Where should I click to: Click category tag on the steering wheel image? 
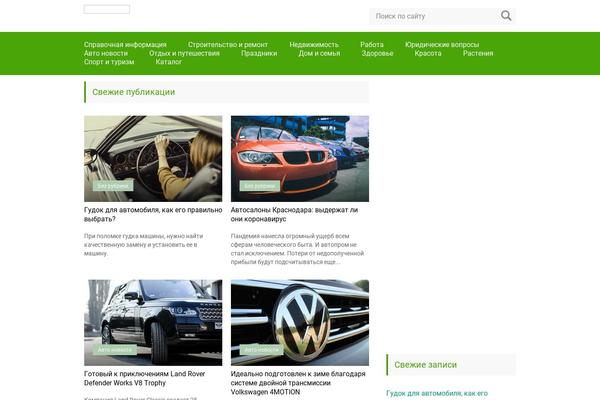(x=113, y=186)
